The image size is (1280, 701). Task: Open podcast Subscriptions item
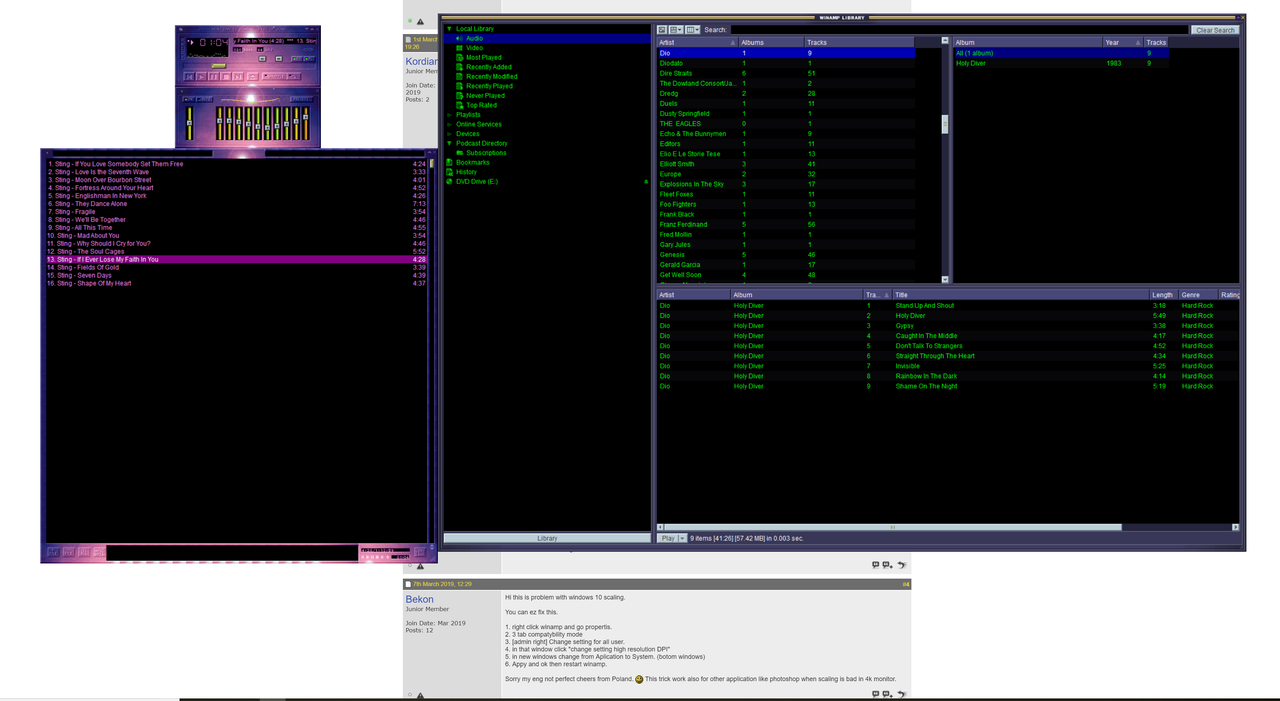click(486, 153)
